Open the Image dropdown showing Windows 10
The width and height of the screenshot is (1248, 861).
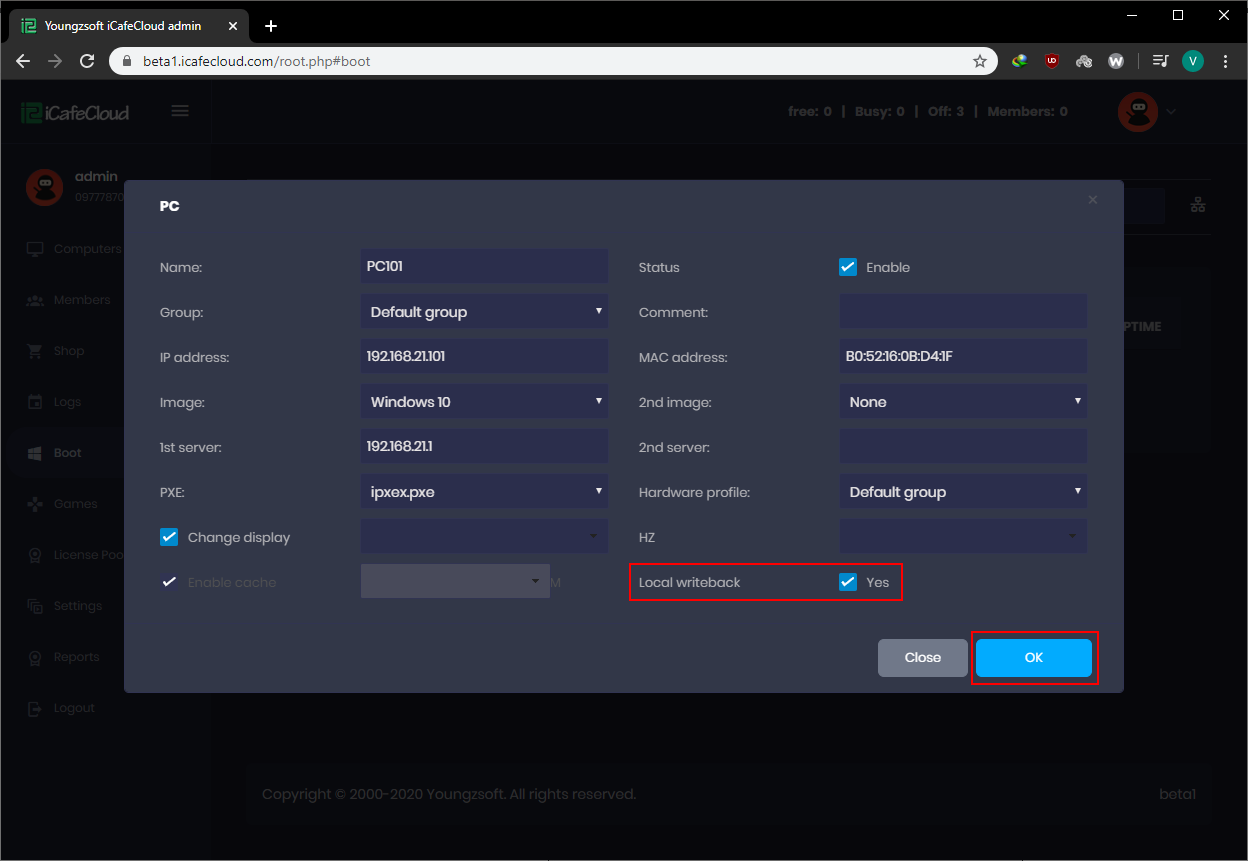(x=484, y=401)
